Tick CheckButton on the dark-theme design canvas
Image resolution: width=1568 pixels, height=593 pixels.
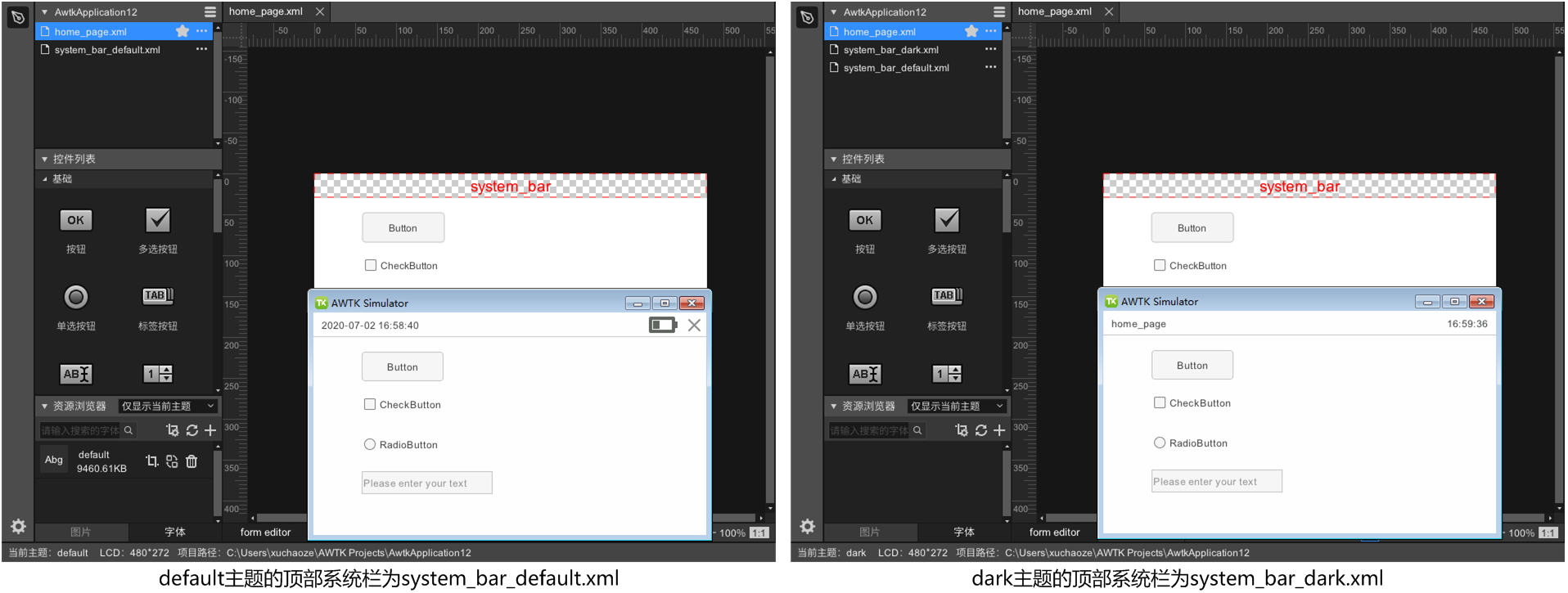coord(1160,265)
